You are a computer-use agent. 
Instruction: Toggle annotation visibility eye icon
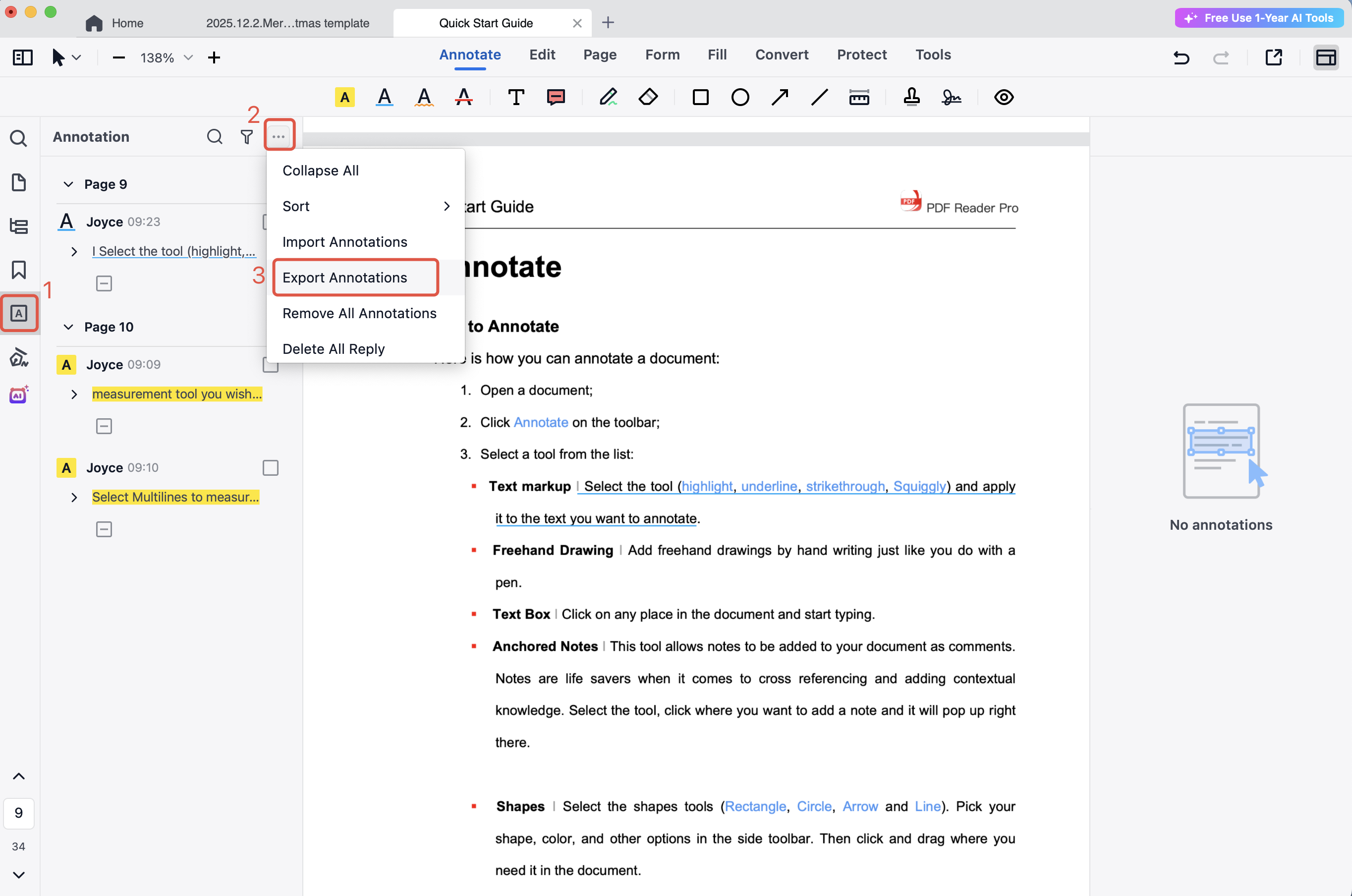click(1004, 97)
